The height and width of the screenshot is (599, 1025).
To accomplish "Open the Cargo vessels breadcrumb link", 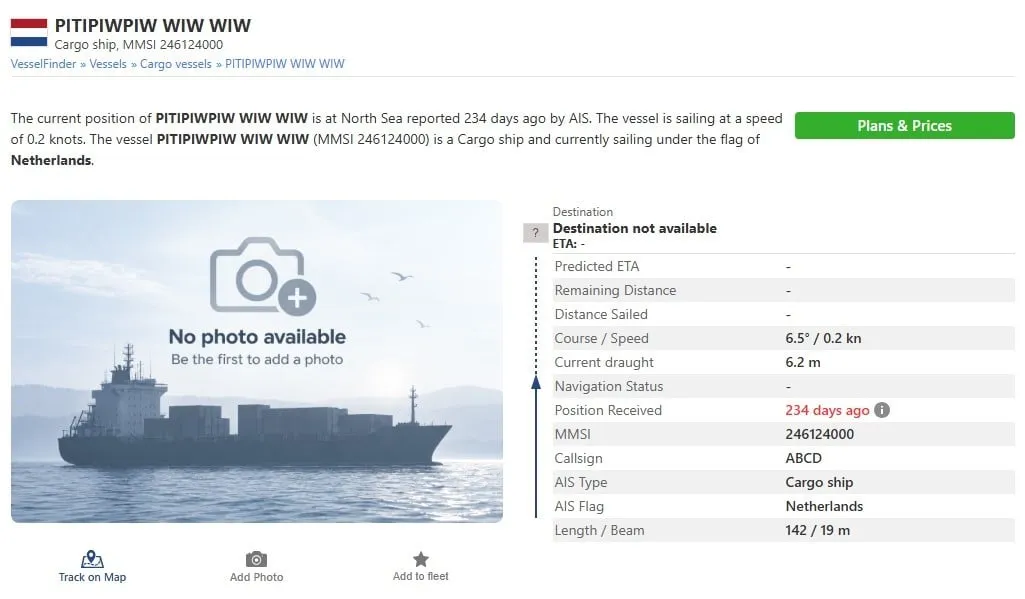I will [176, 64].
